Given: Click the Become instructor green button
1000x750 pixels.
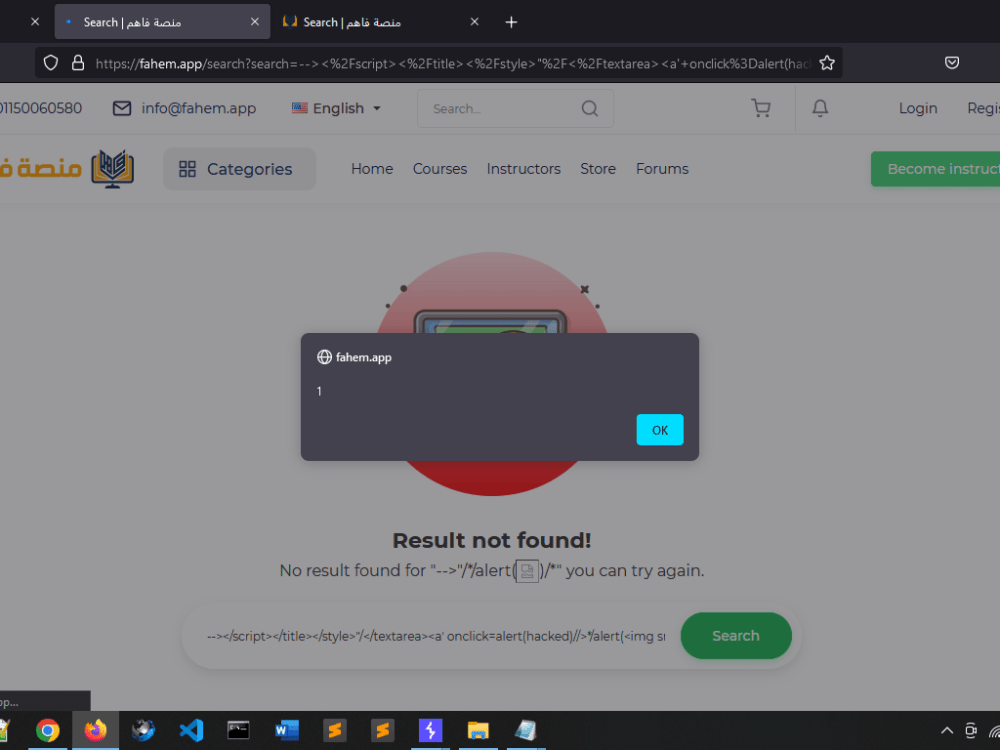Looking at the screenshot, I should coord(936,169).
